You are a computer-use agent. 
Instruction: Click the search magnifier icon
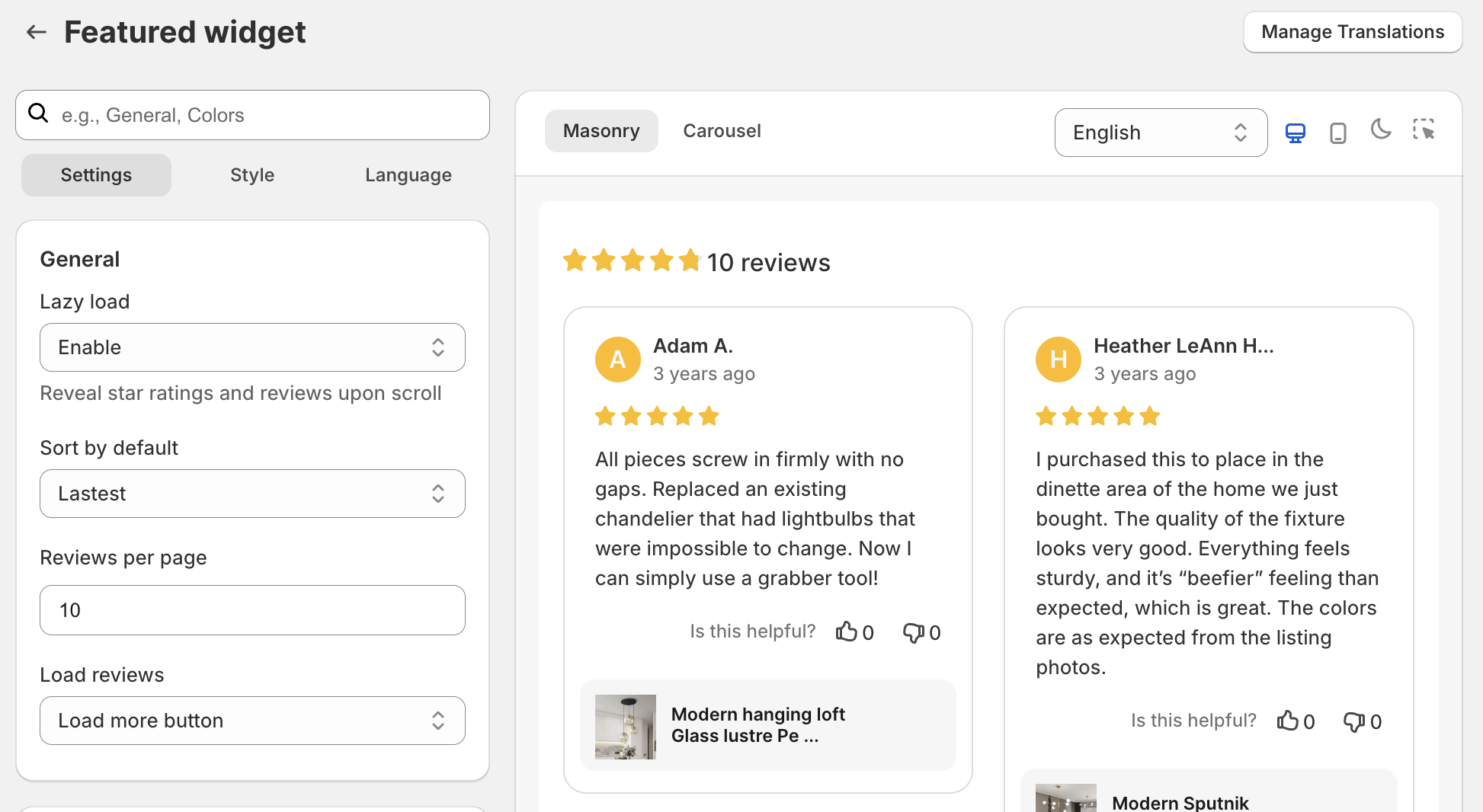(38, 113)
